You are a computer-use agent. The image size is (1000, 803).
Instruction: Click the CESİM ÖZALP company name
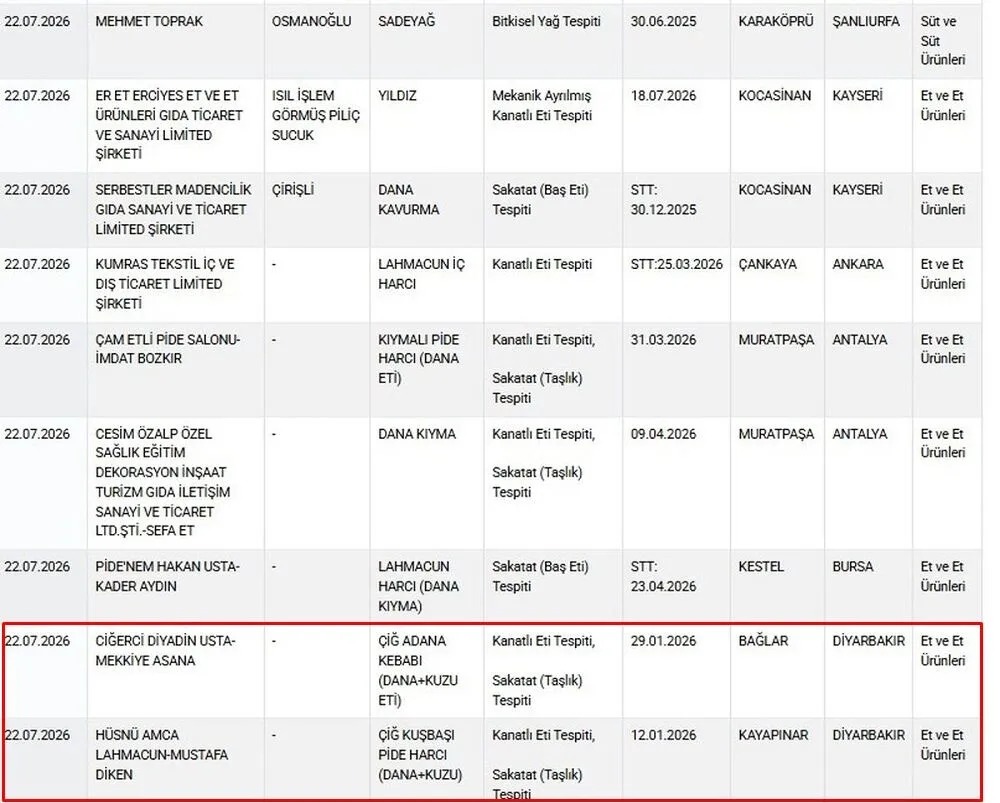(x=163, y=482)
